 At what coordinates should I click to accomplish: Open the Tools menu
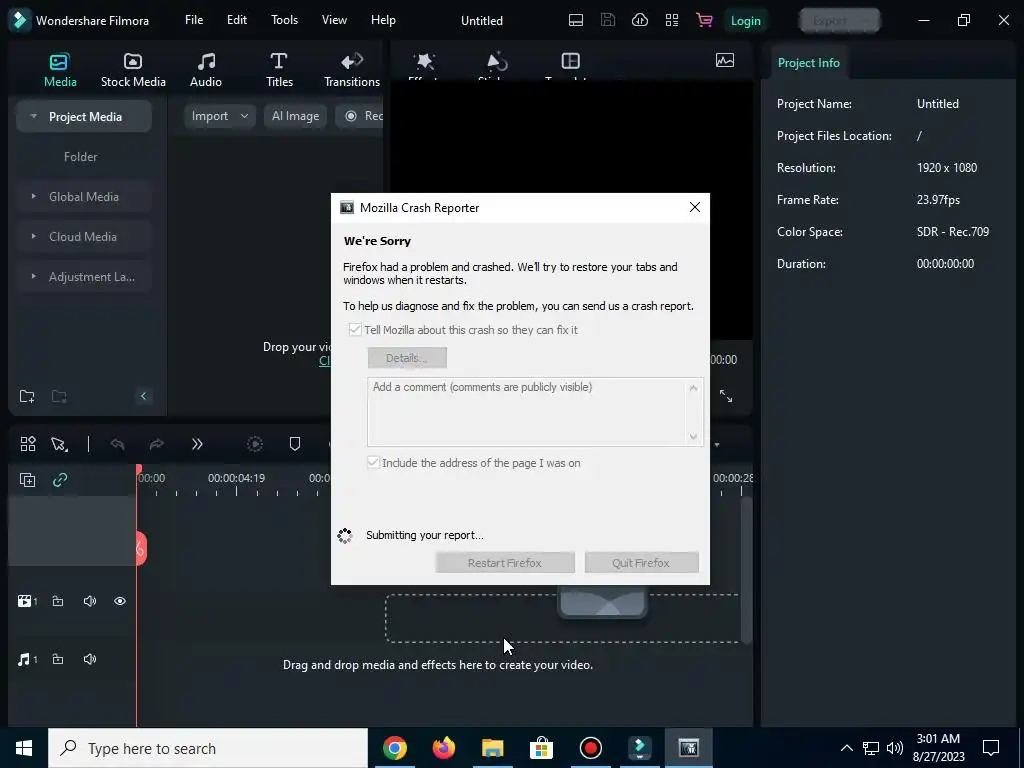284,20
